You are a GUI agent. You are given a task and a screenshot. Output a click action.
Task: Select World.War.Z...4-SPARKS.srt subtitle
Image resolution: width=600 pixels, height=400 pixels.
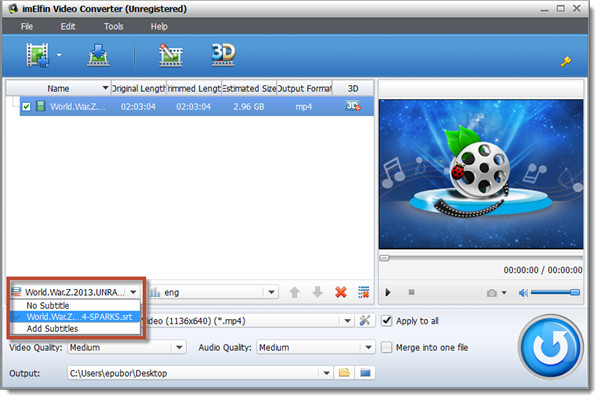[x=75, y=317]
